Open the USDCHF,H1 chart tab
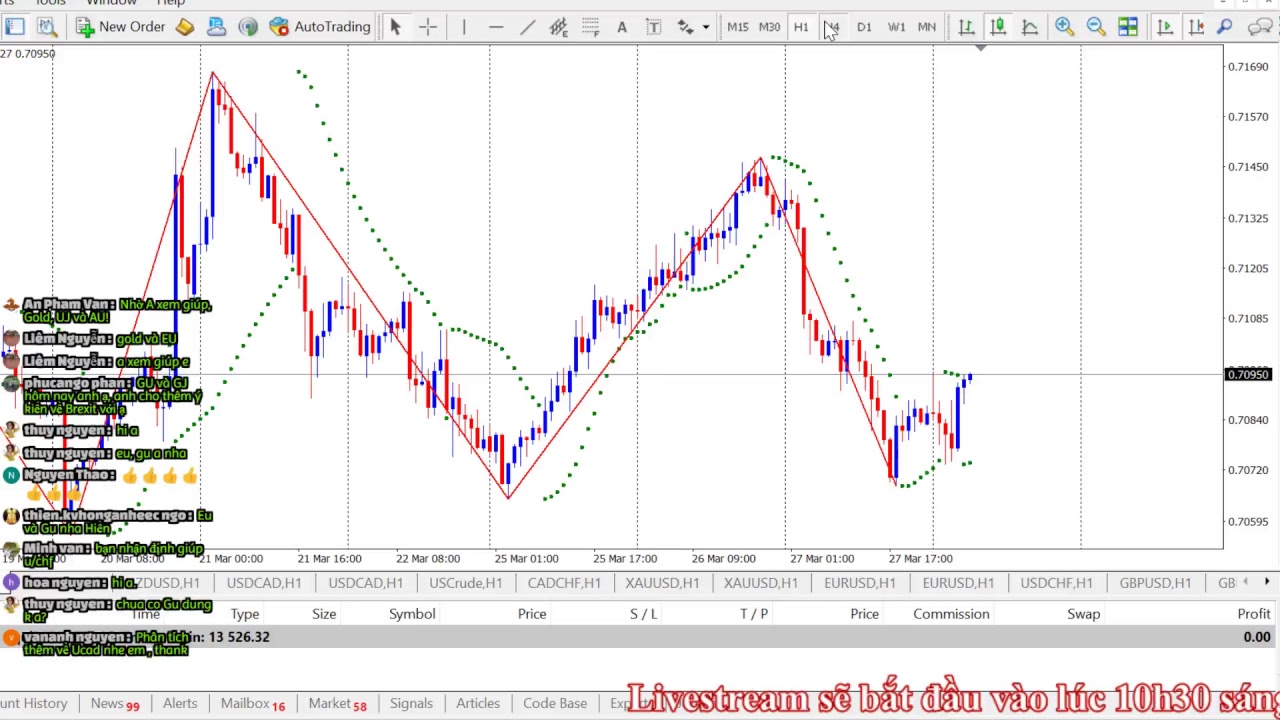 click(1056, 583)
